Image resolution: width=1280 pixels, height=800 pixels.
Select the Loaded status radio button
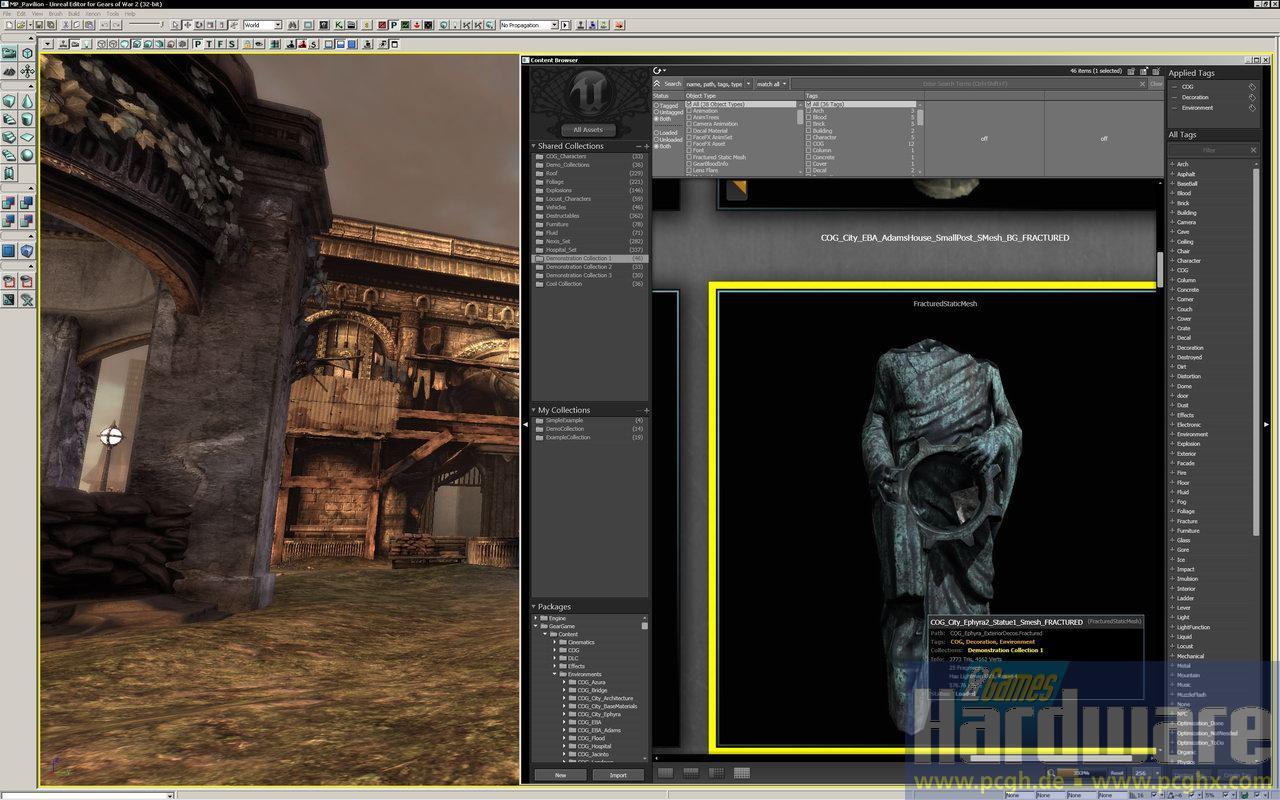[x=657, y=133]
